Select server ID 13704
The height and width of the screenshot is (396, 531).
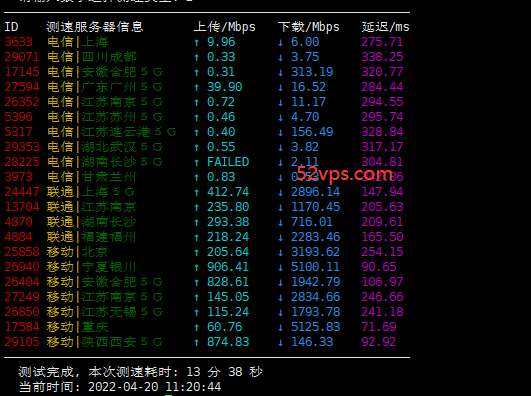tap(22, 207)
